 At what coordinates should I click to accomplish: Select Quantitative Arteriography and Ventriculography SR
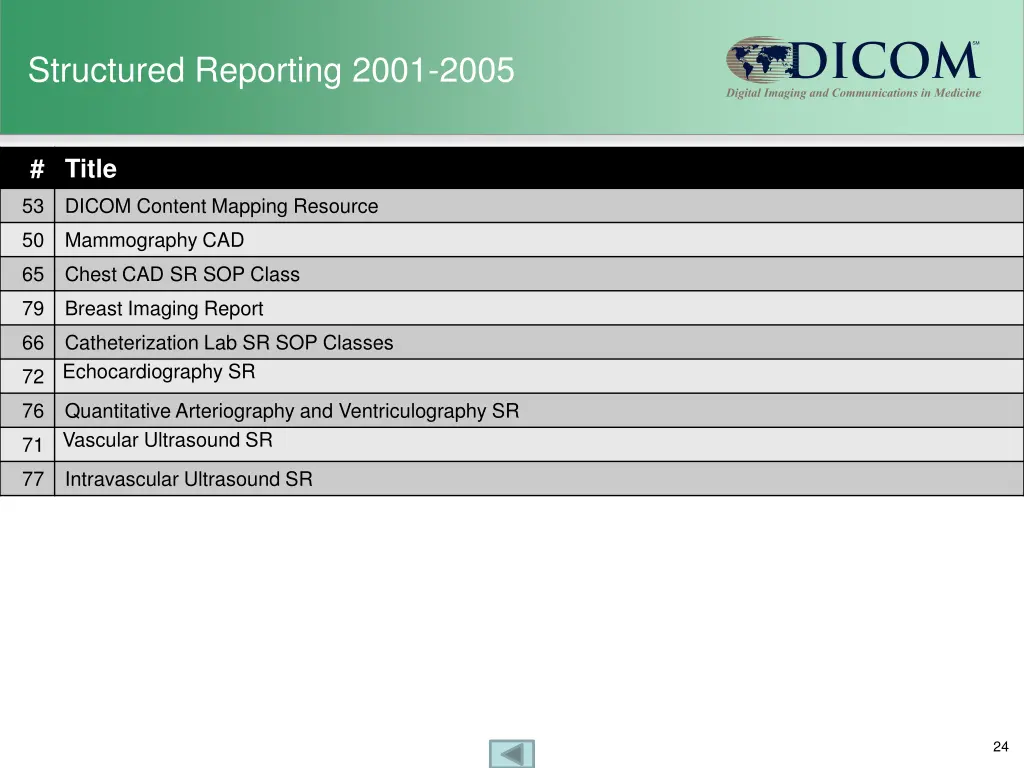click(292, 411)
